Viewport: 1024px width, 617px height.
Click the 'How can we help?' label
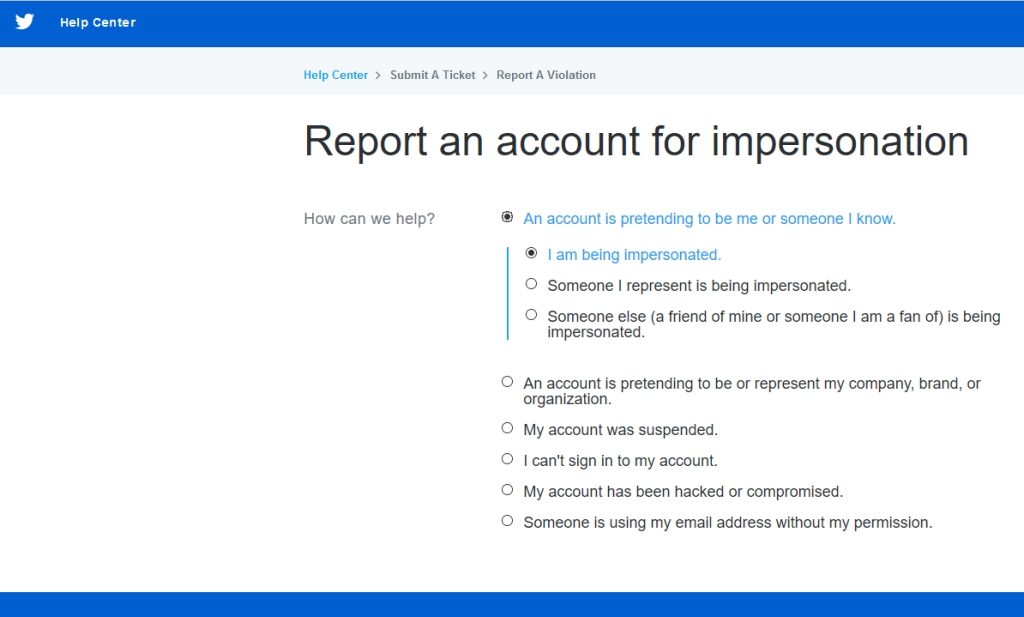369,219
